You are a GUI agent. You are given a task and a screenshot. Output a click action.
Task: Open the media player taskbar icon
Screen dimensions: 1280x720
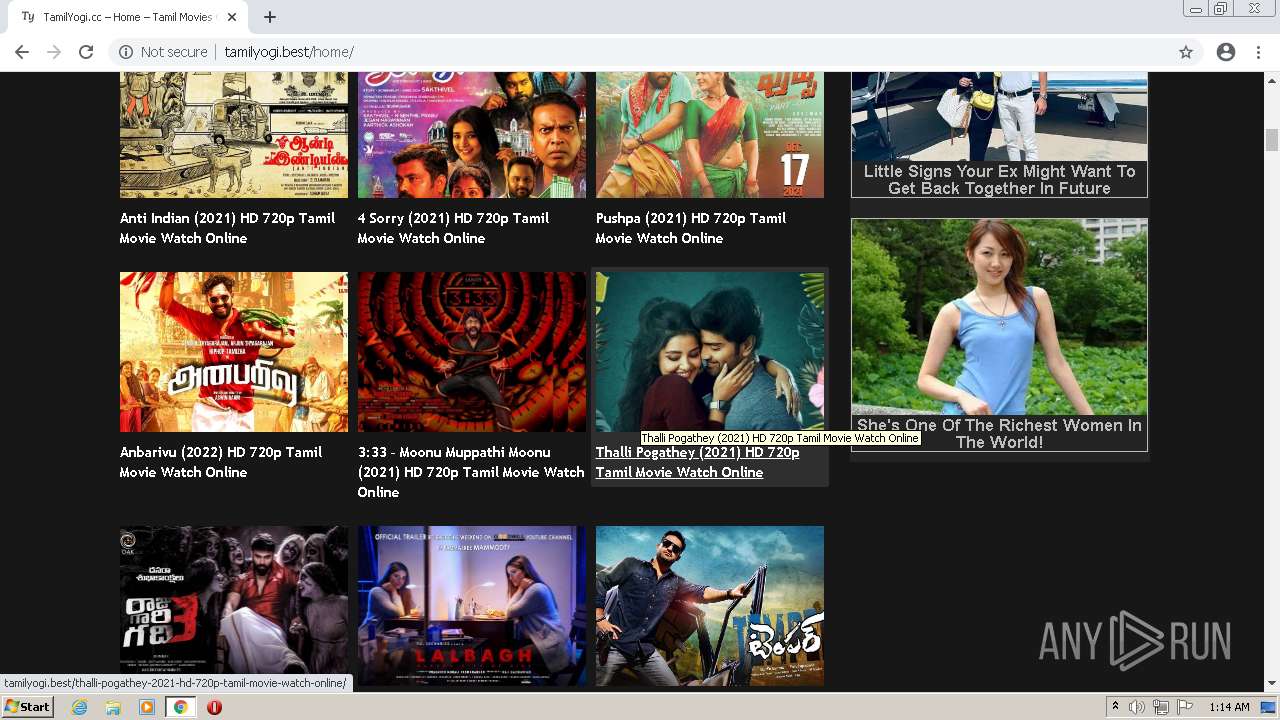147,707
